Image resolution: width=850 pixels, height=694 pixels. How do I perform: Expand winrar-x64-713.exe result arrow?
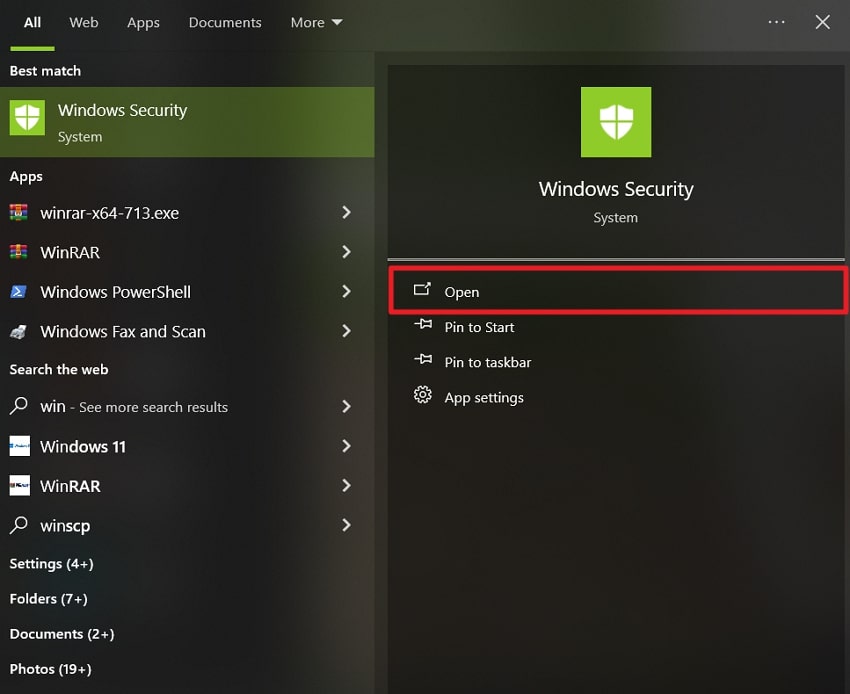pyautogui.click(x=346, y=213)
